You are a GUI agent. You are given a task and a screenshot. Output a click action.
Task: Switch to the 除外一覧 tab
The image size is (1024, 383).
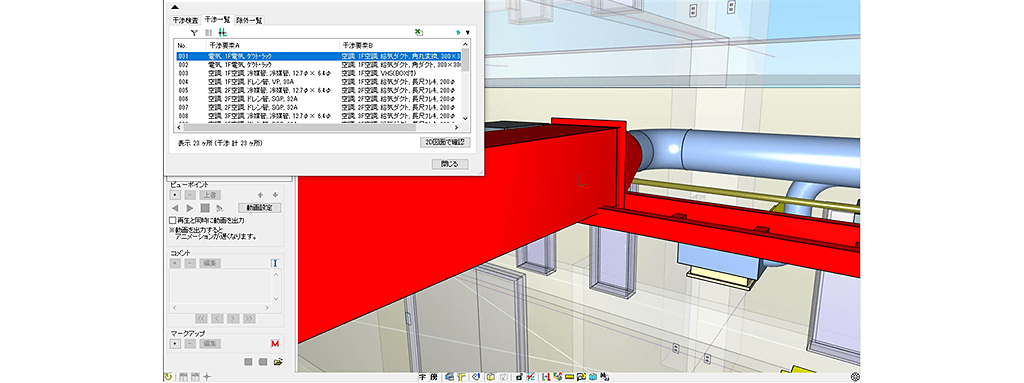[249, 20]
